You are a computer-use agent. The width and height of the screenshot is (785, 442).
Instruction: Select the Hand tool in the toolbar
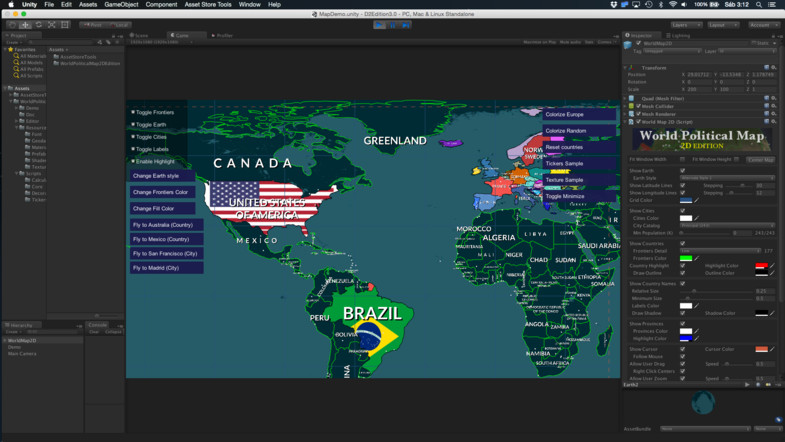tap(12, 25)
